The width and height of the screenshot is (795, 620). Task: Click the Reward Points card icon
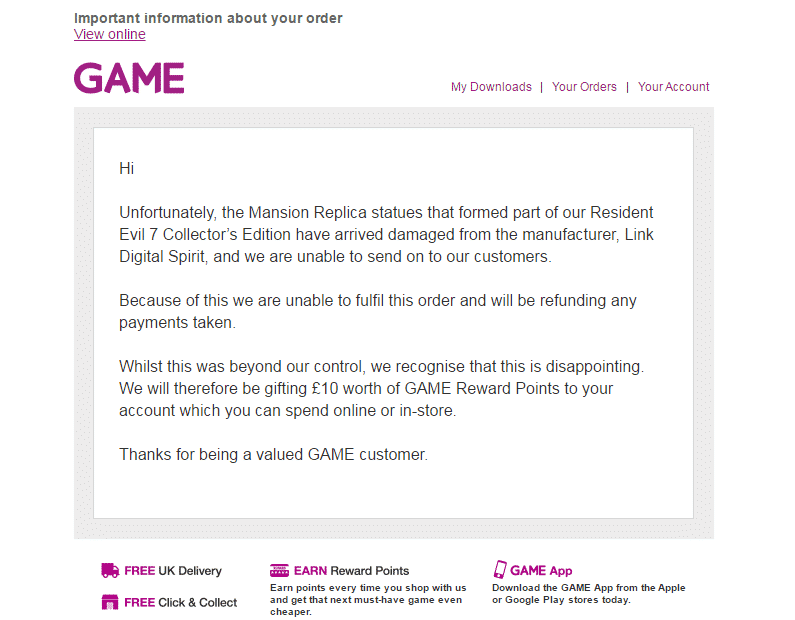[279, 571]
